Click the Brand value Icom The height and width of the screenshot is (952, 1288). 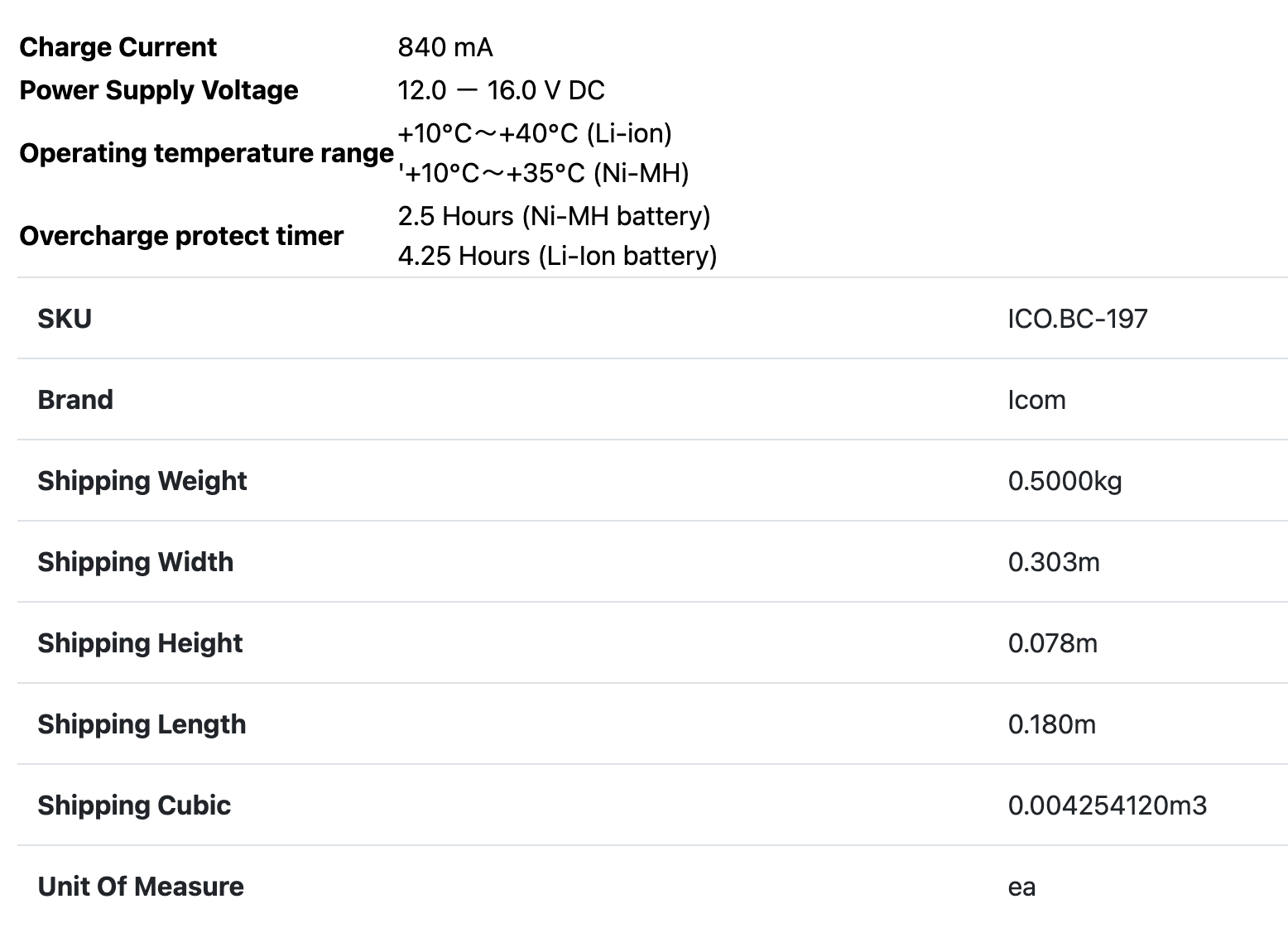[1036, 400]
